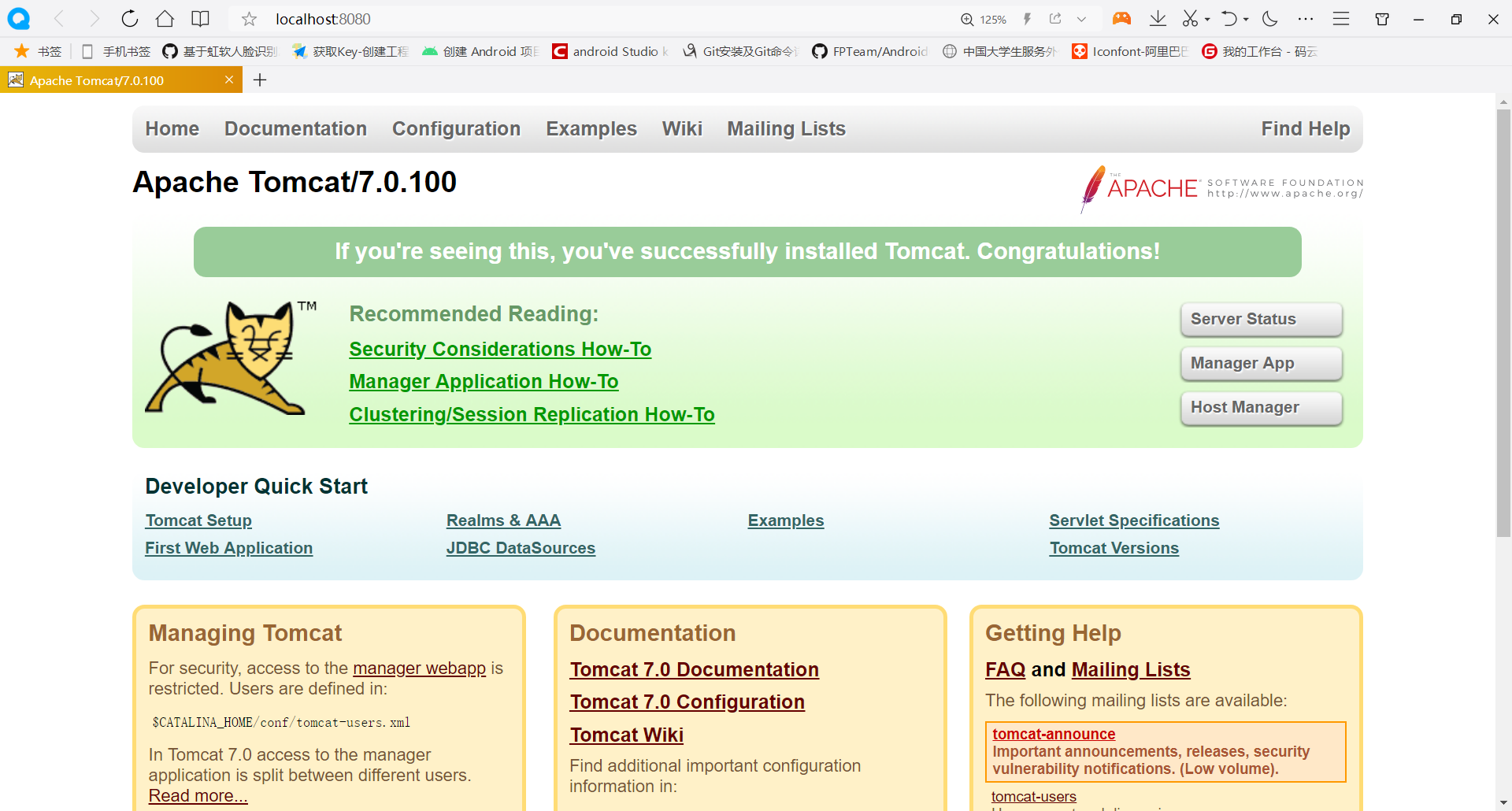
Task: Open the 我的工作台 - 码云 bookmark
Action: point(1259,51)
